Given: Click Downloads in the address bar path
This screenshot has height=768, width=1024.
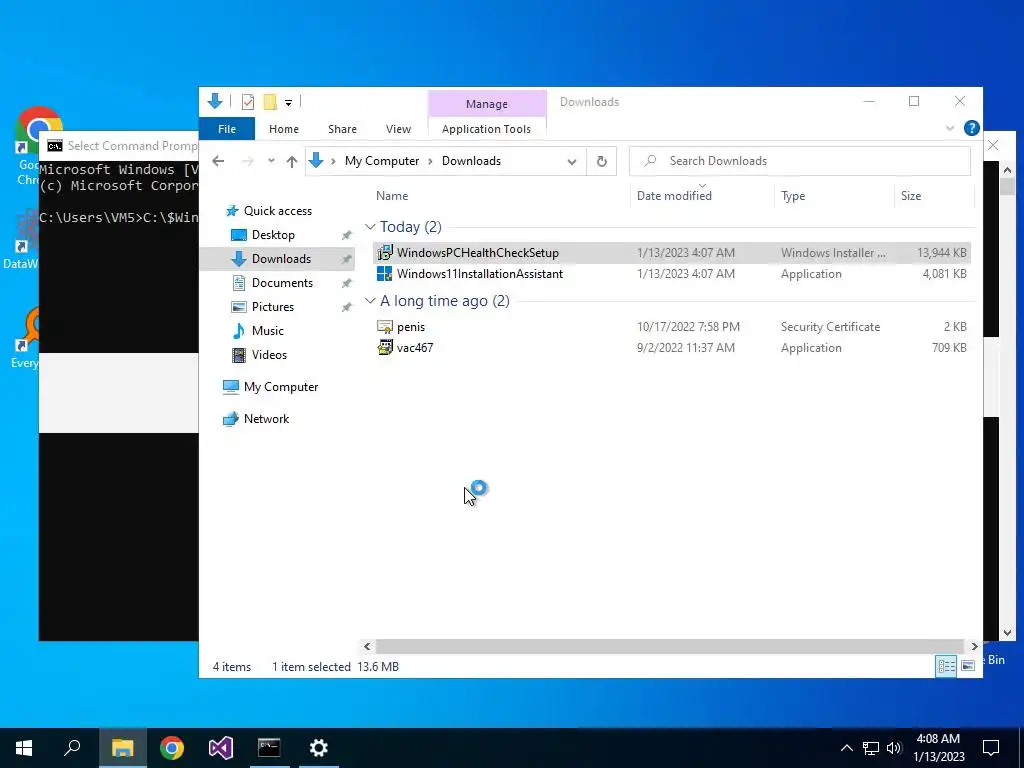Looking at the screenshot, I should pyautogui.click(x=471, y=161).
